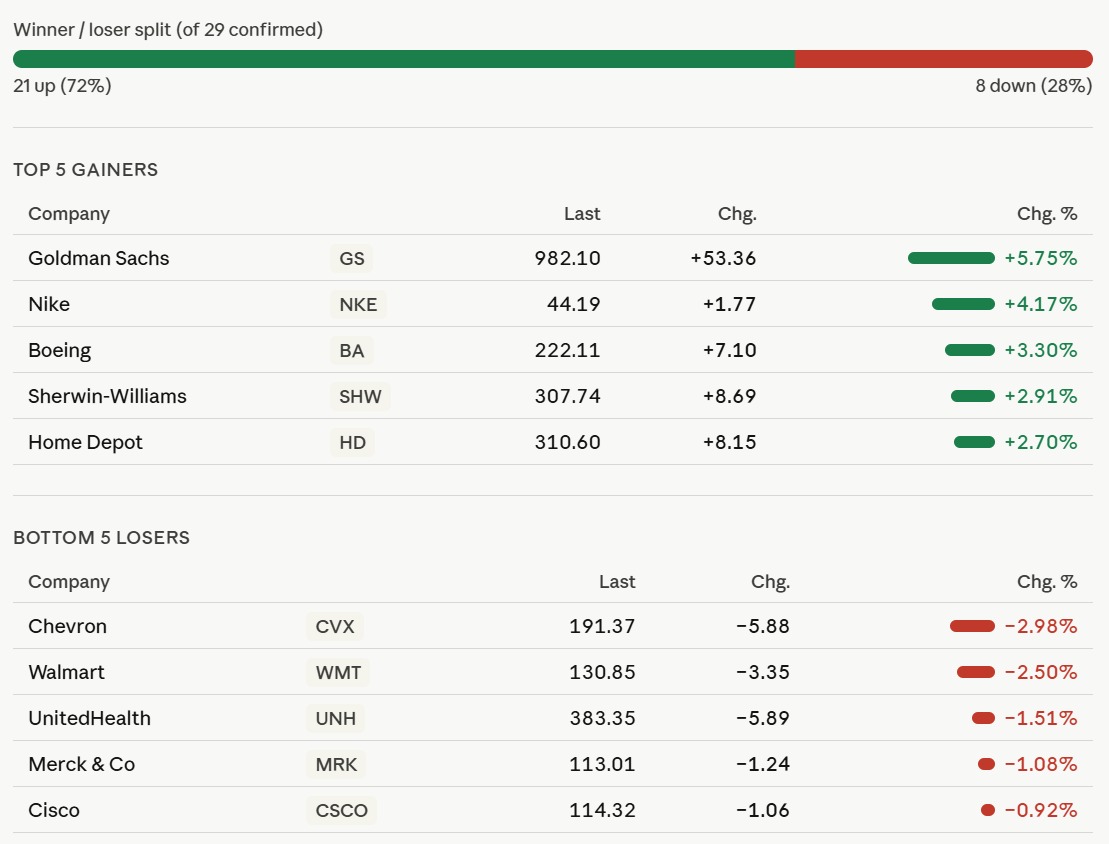
Task: Click the 21 up (72%) label
Action: [62, 86]
